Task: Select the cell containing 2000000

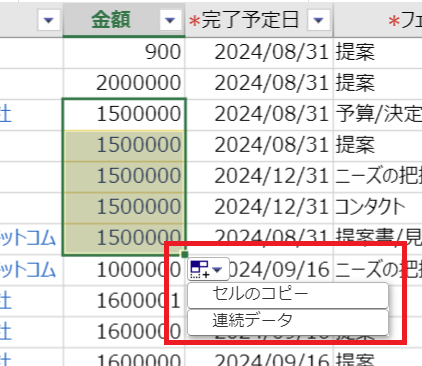Action: [x=124, y=83]
